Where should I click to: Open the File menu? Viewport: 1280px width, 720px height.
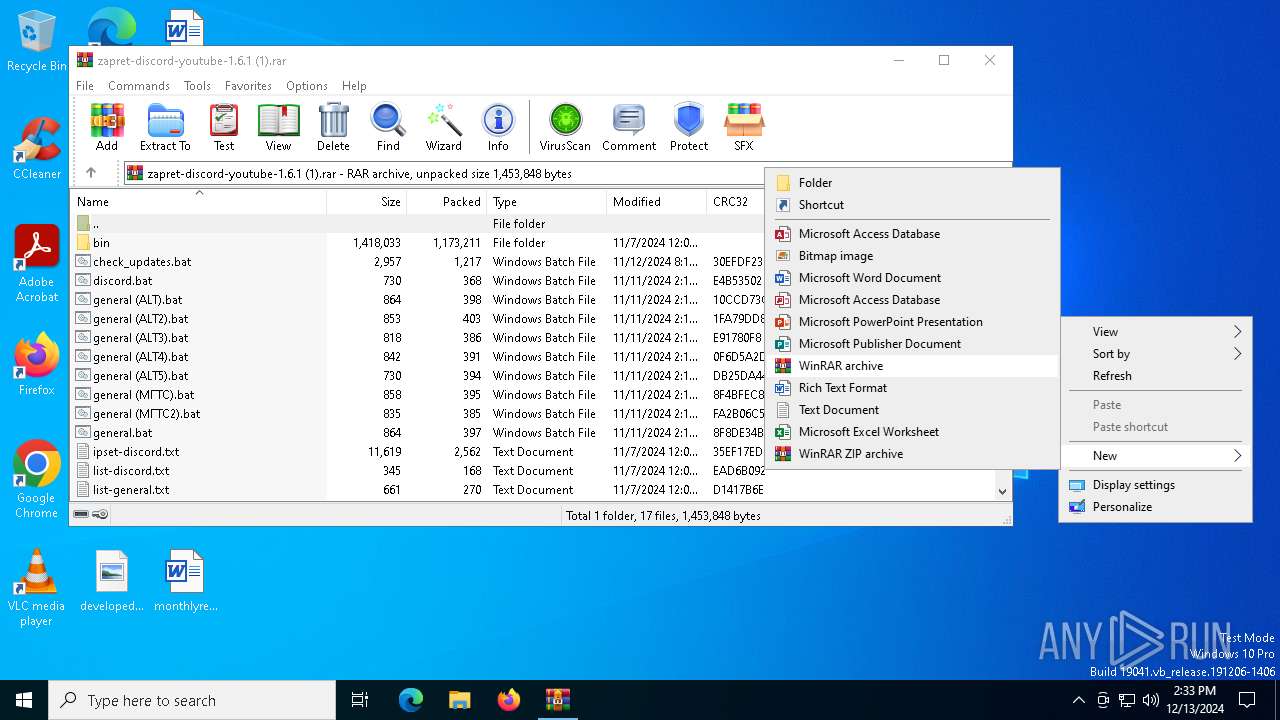[85, 86]
